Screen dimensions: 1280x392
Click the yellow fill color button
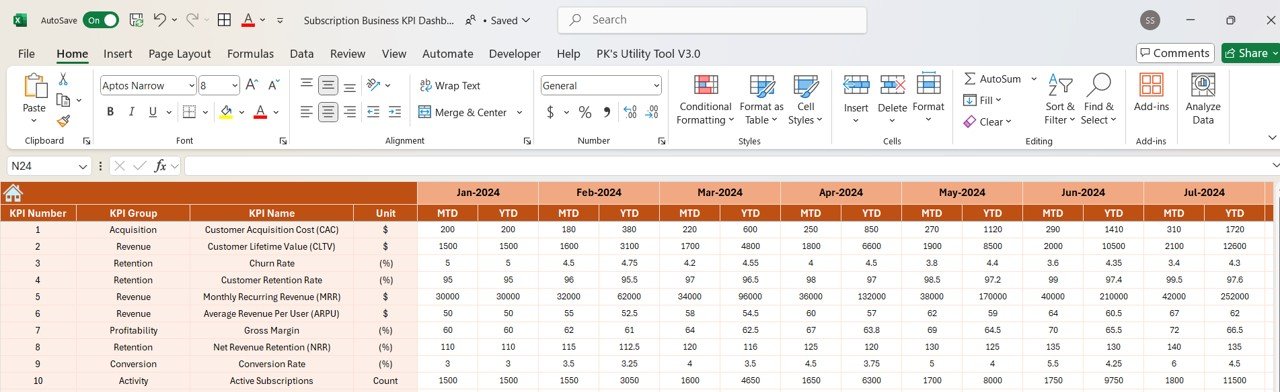(x=226, y=112)
